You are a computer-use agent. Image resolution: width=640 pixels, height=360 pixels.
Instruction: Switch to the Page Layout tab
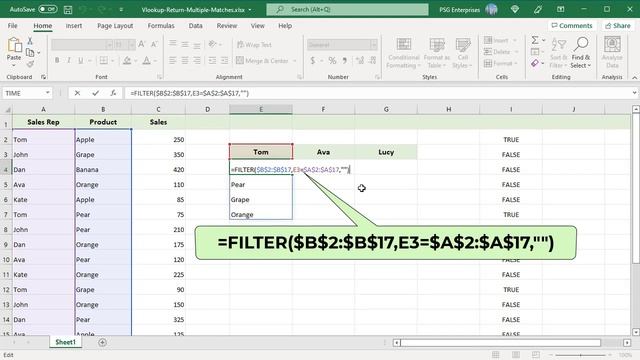[x=115, y=26]
